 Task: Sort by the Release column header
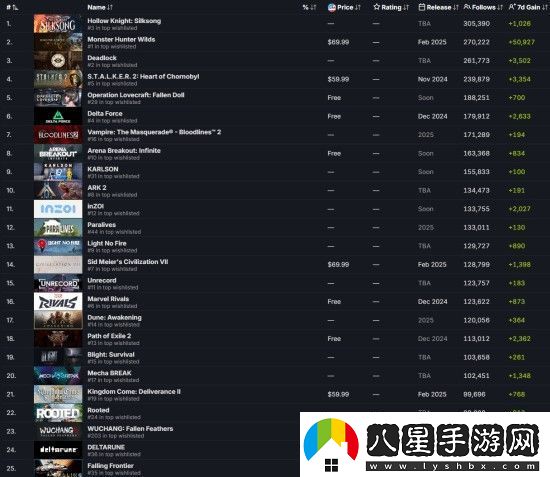tap(438, 7)
